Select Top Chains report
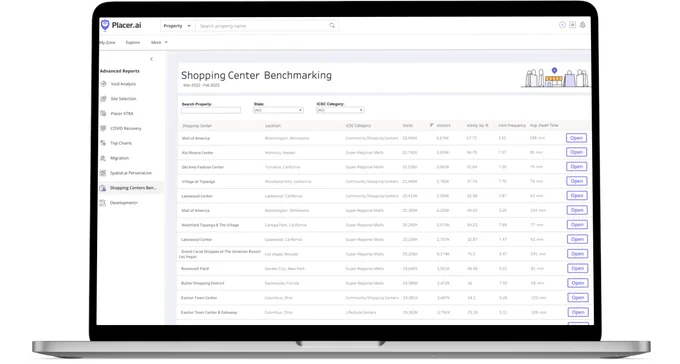 coord(121,143)
